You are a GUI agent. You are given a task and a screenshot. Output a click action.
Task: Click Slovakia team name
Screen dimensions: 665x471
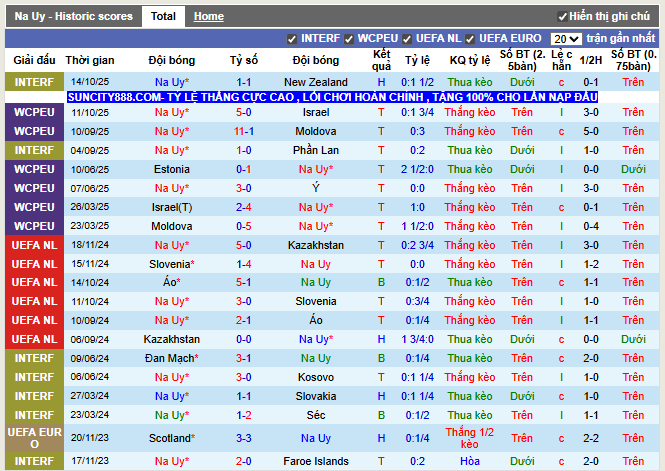(316, 396)
